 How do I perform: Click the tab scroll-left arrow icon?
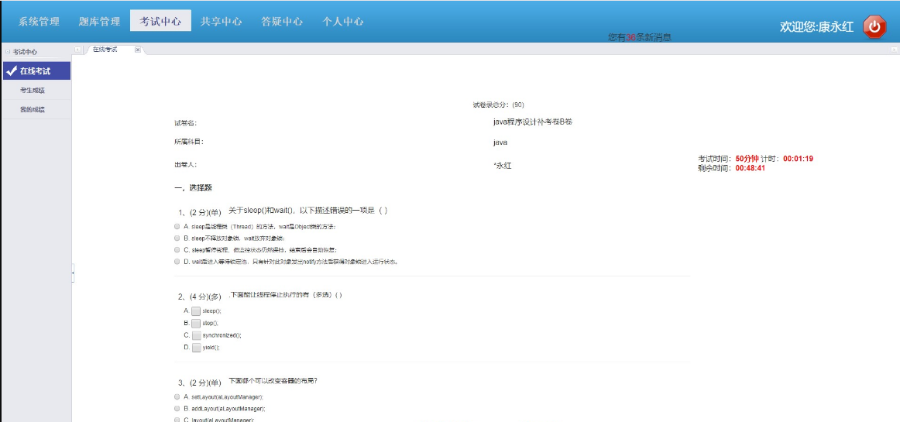point(78,50)
